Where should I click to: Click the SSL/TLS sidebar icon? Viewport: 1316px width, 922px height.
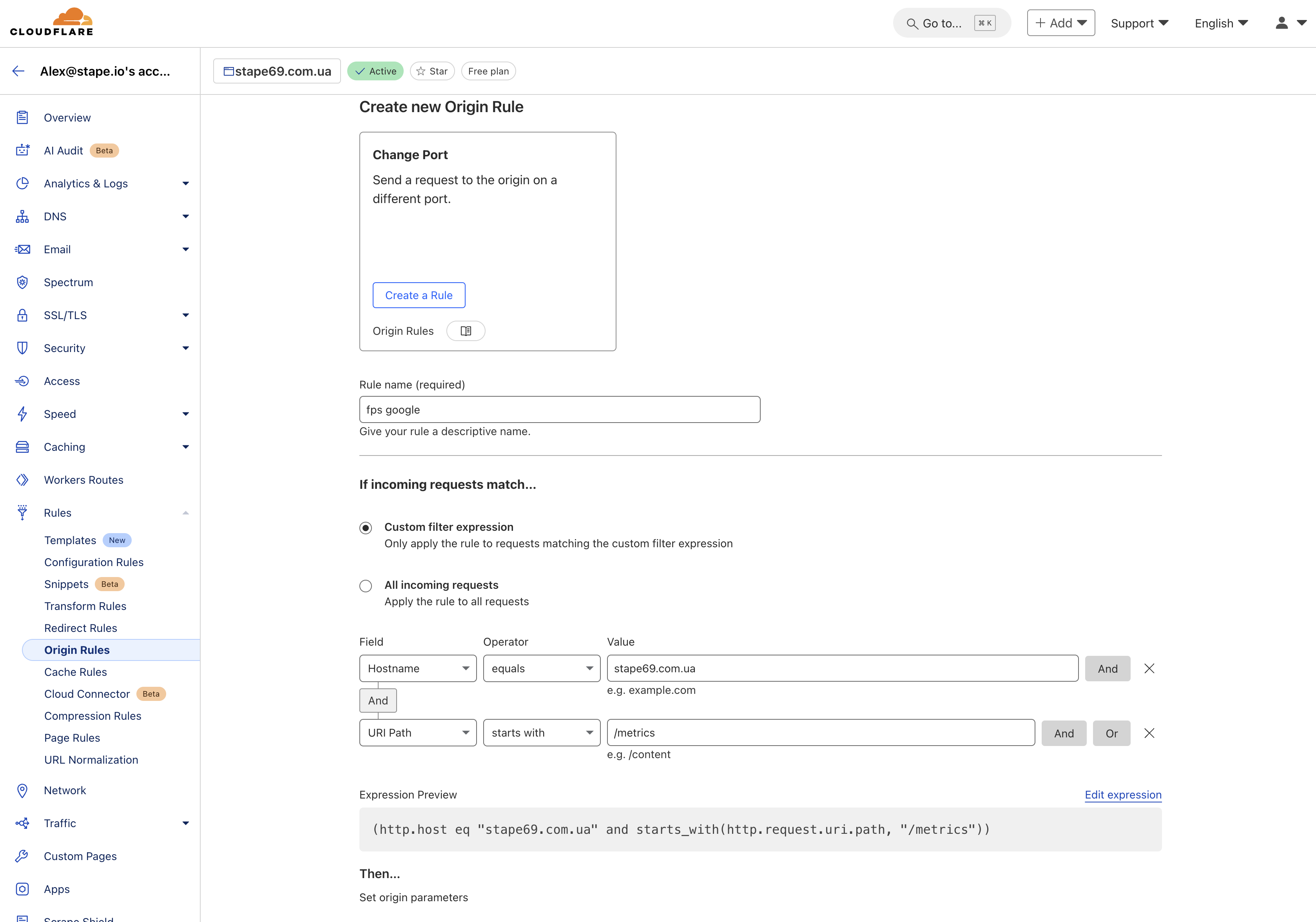click(21, 315)
